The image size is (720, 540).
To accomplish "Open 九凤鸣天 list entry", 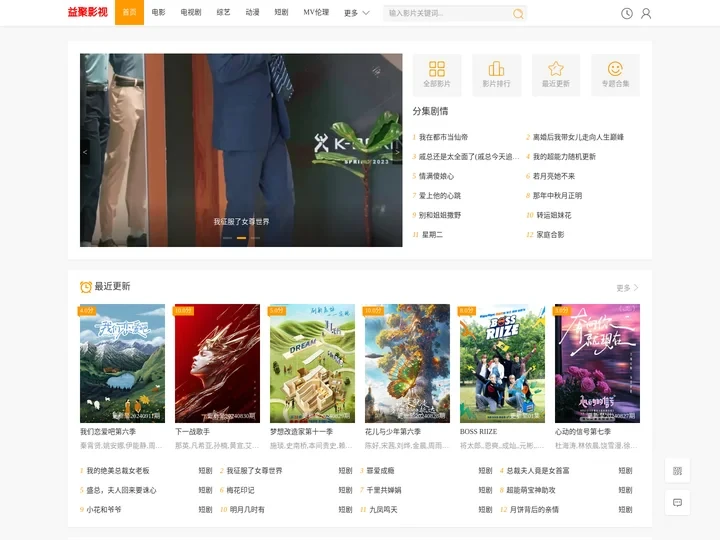I will point(383,510).
